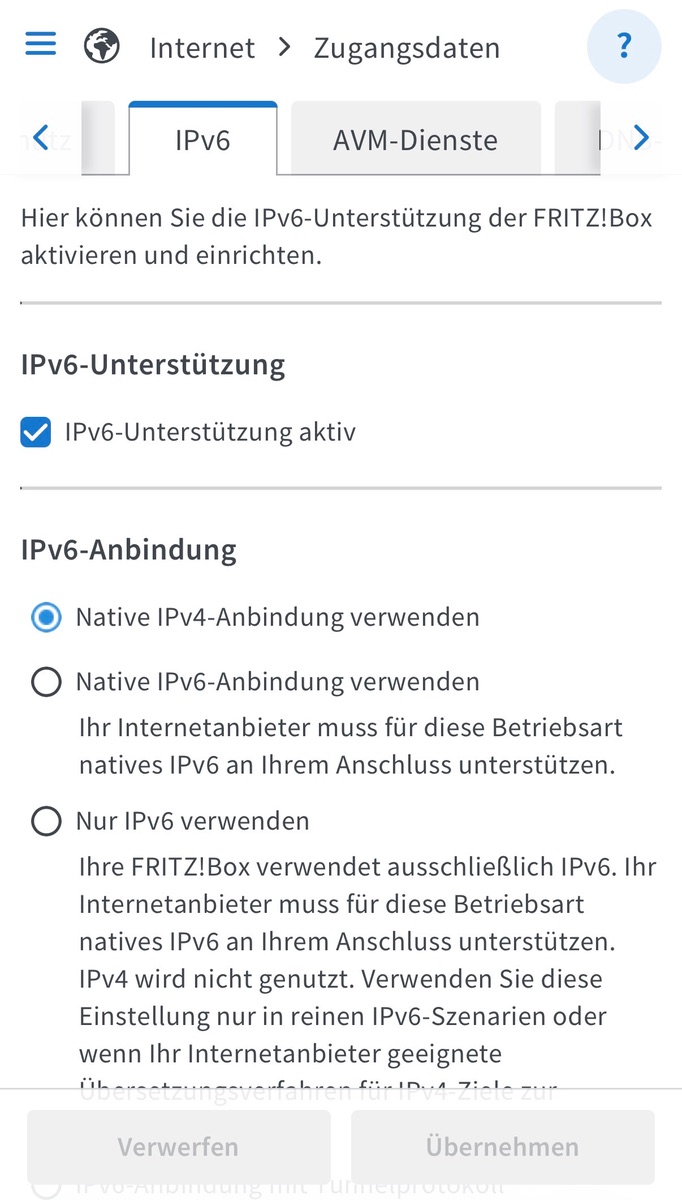Screen dimensions: 682x1200
Task: Click the Nur IPv6 verwenden label text
Action: (193, 822)
